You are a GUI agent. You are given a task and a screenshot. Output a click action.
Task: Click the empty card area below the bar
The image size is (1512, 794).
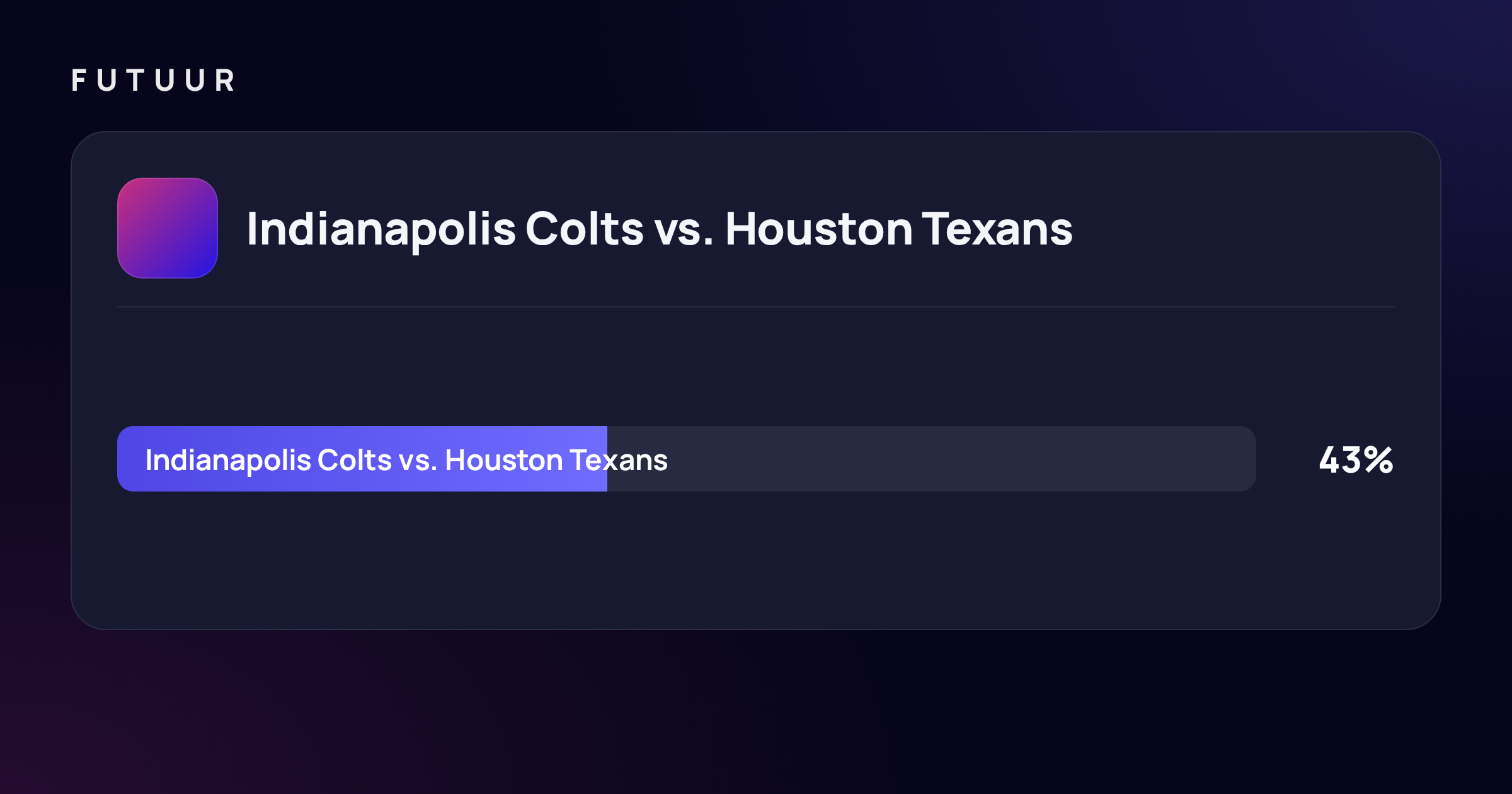coord(756,560)
